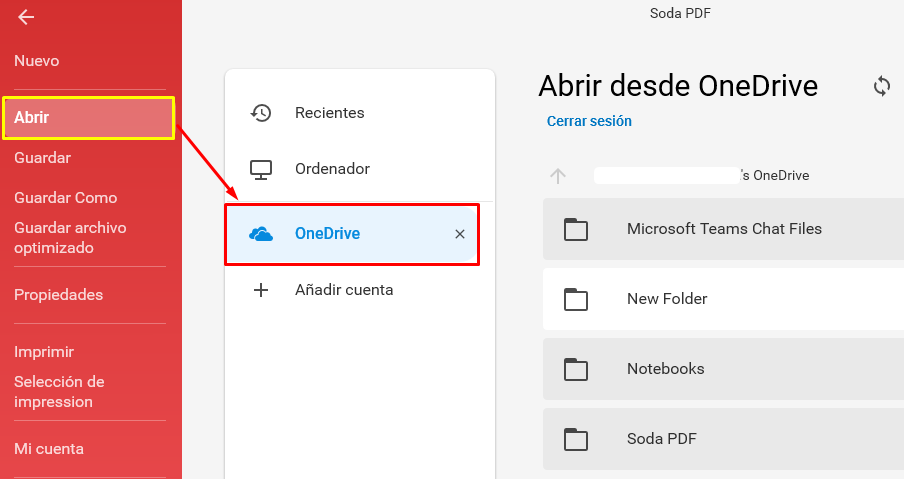The width and height of the screenshot is (904, 479).
Task: Click the back arrow icon
Action: tap(26, 17)
